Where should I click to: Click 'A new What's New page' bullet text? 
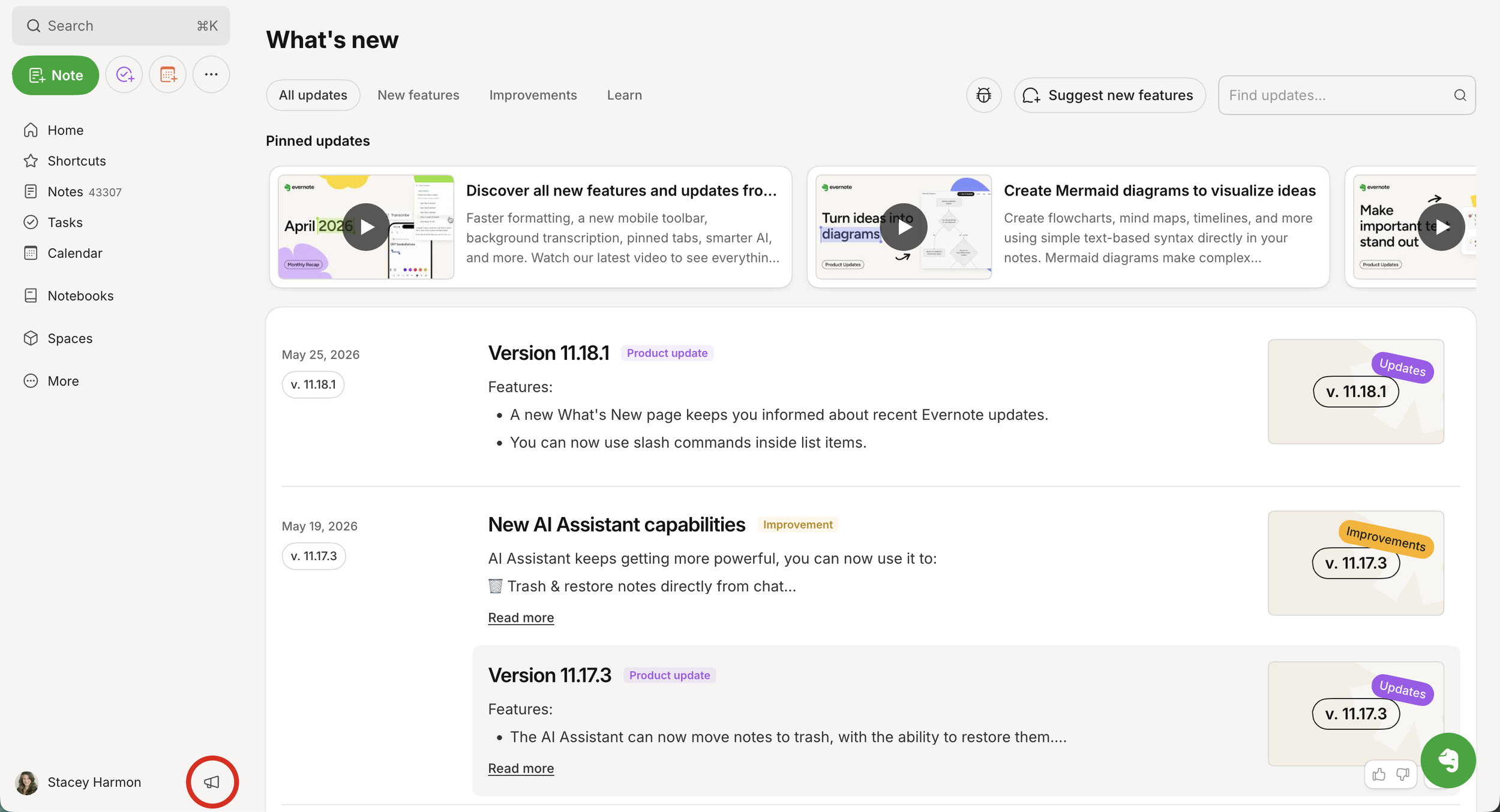point(779,415)
